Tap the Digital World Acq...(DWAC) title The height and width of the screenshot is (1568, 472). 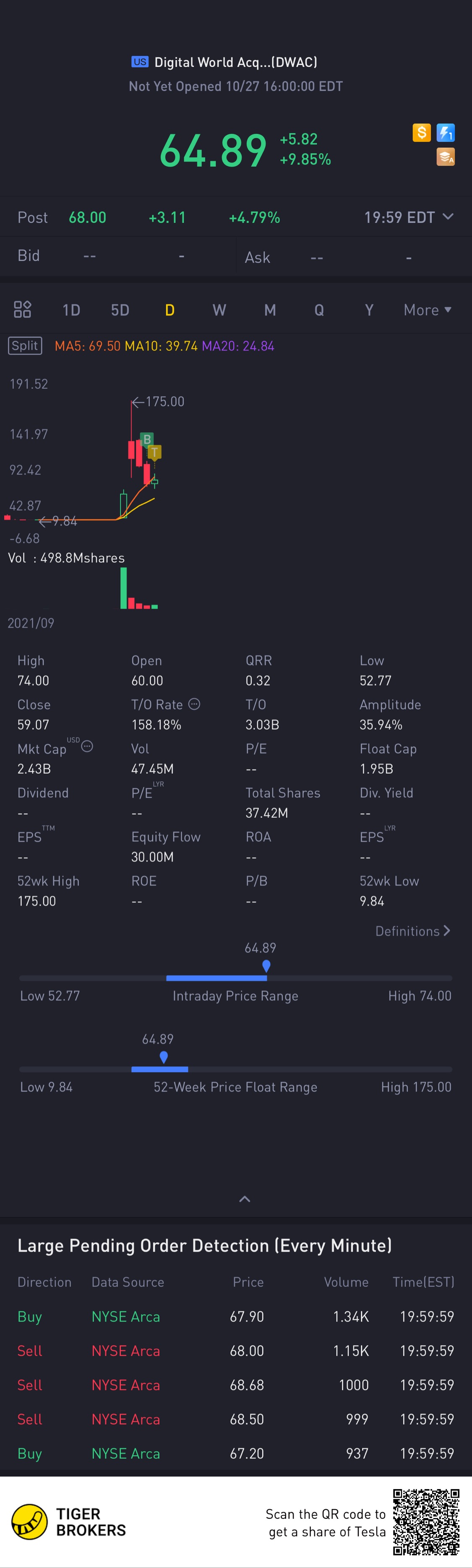pos(236,62)
